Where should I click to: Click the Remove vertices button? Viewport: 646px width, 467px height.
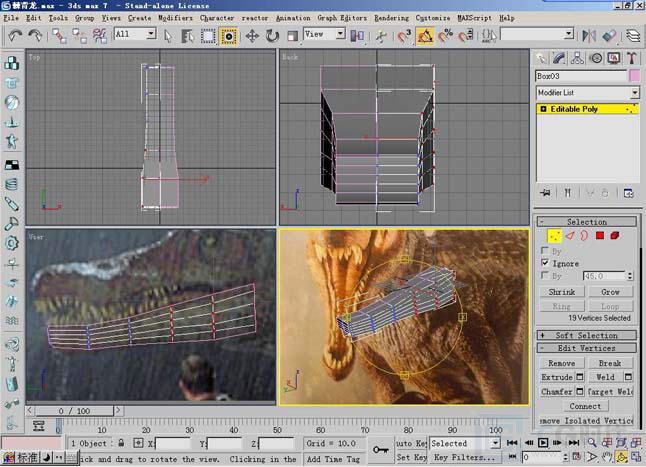[562, 363]
